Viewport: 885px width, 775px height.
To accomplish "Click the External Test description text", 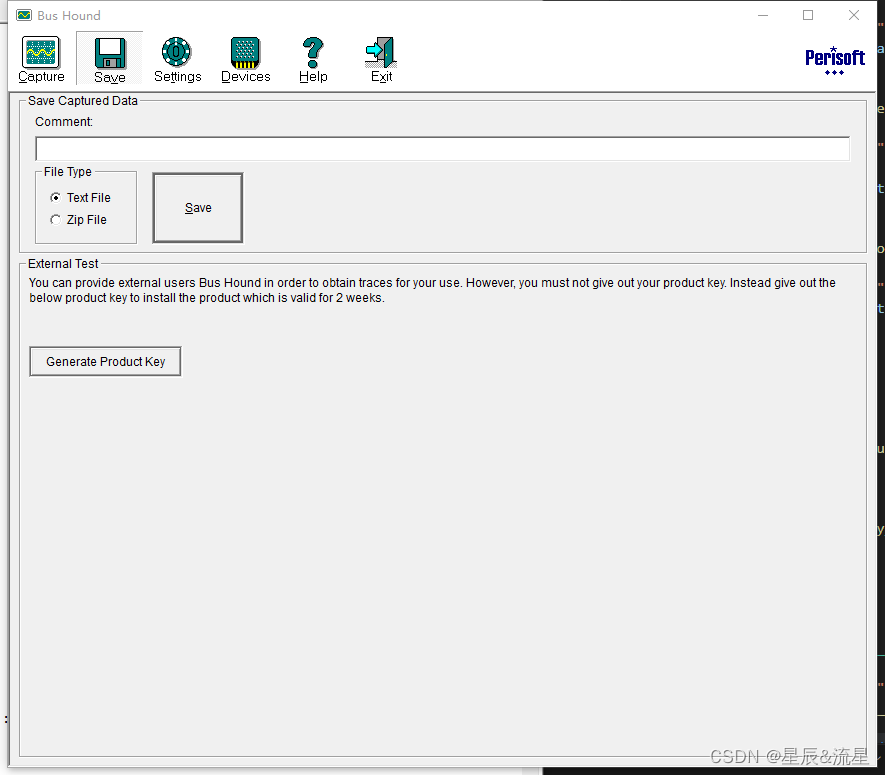I will coord(432,290).
